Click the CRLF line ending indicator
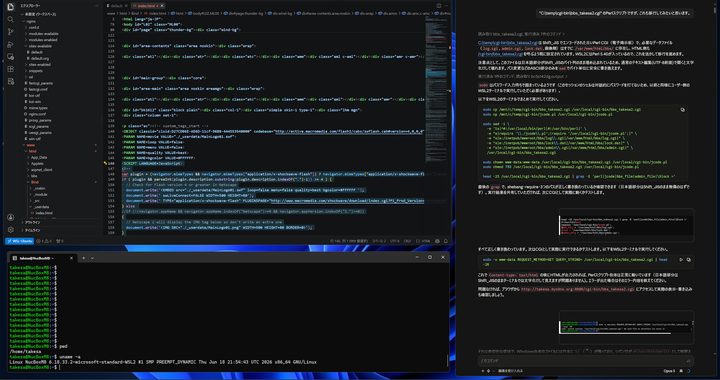The height and width of the screenshot is (380, 720). pos(408,241)
